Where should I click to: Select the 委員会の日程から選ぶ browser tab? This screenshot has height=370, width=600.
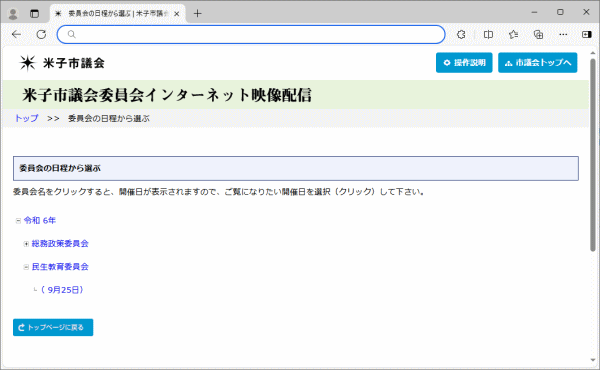[117, 14]
